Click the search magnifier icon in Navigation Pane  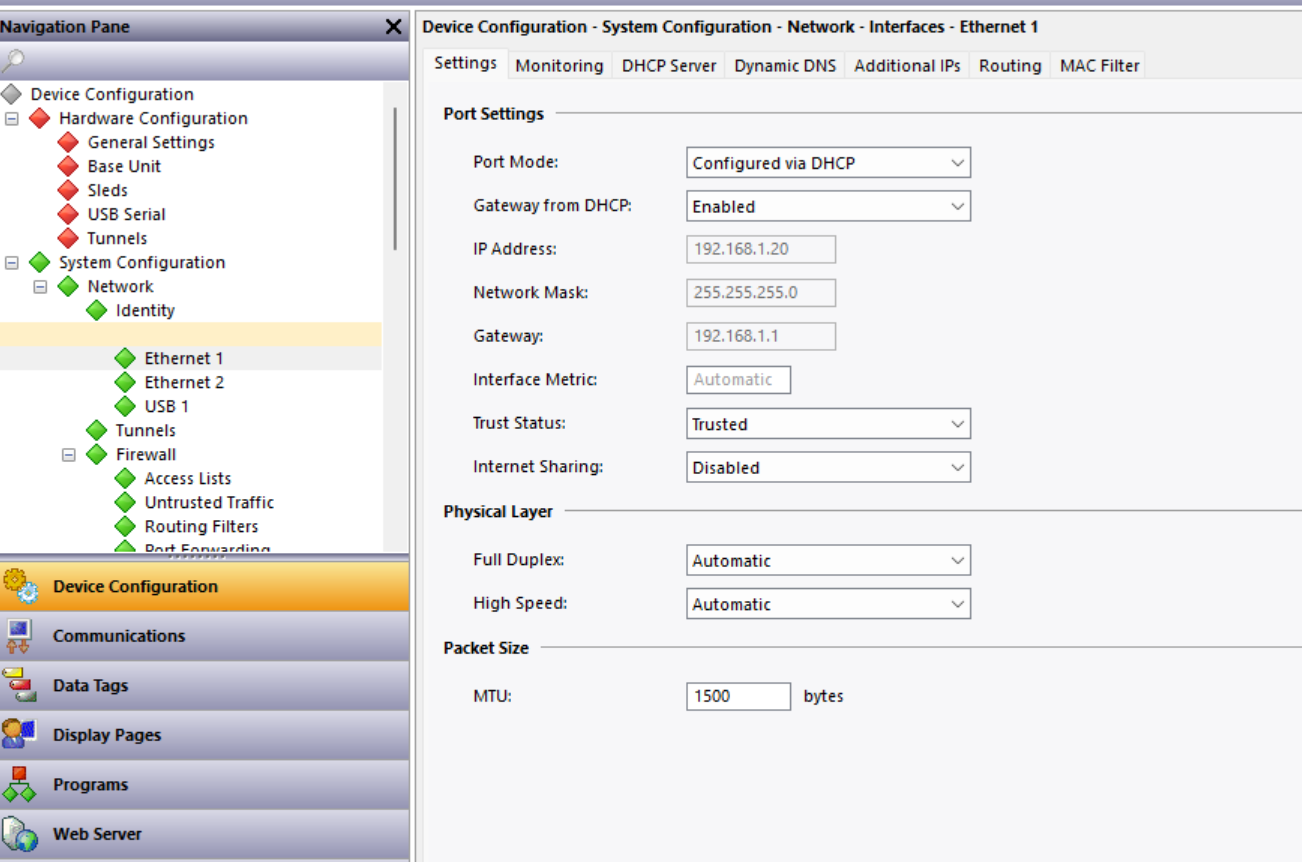pyautogui.click(x=12, y=62)
